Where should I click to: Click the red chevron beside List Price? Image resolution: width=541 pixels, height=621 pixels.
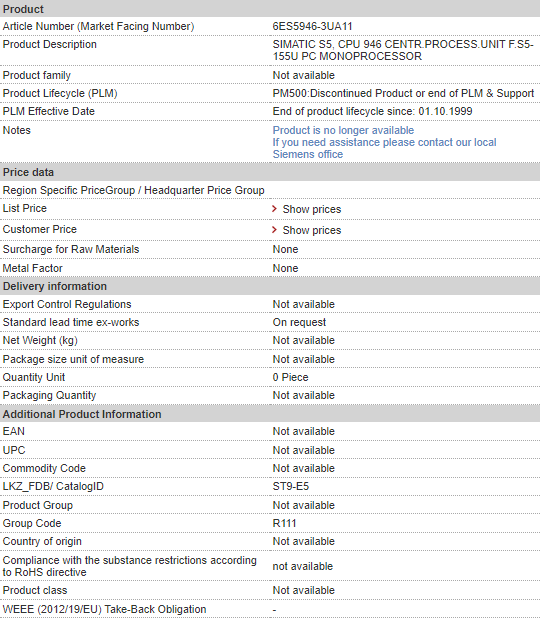pyautogui.click(x=274, y=209)
